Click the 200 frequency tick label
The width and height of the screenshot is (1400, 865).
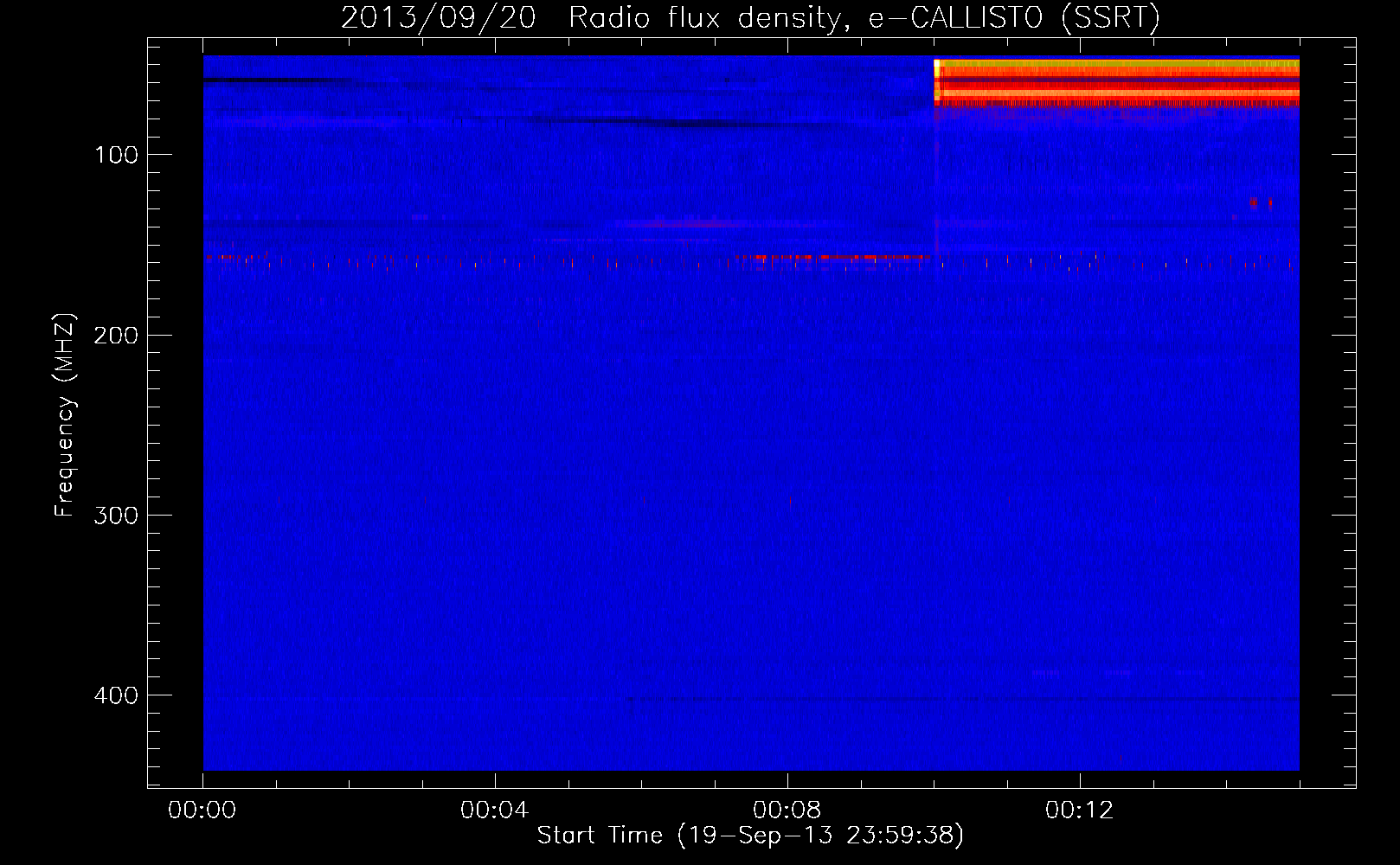coord(116,335)
